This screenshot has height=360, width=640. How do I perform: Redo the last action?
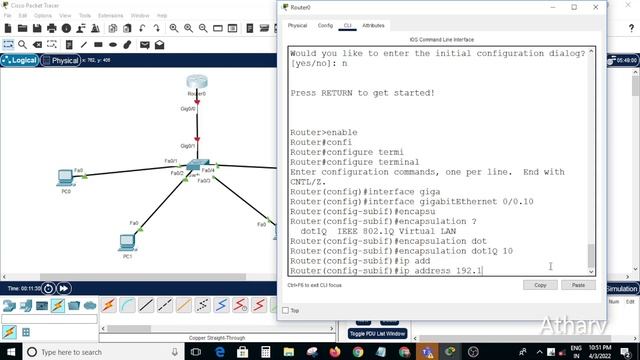[x=157, y=28]
